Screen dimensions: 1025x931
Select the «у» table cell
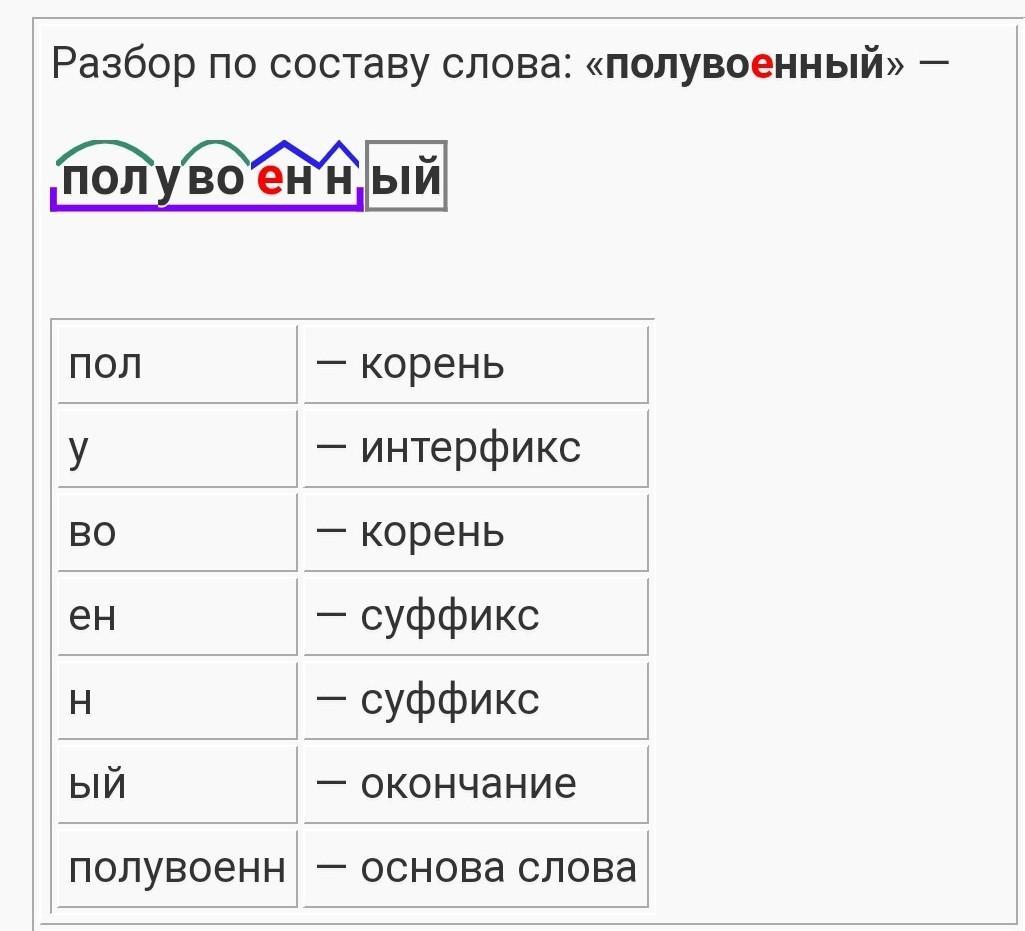click(177, 449)
